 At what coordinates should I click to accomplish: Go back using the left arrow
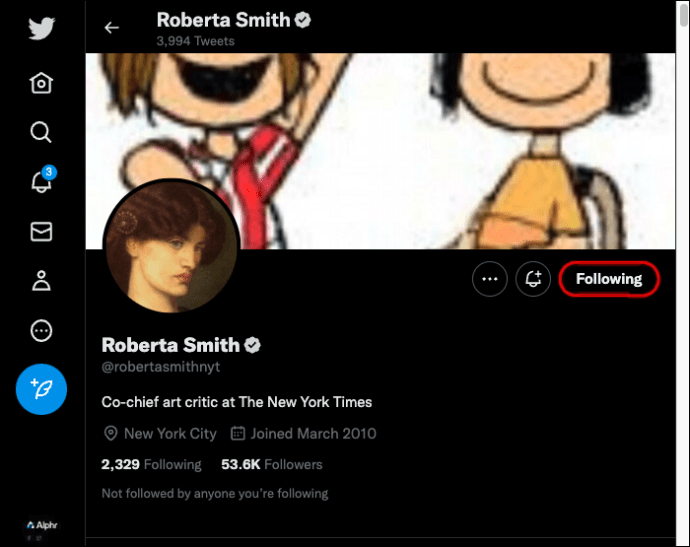point(112,28)
